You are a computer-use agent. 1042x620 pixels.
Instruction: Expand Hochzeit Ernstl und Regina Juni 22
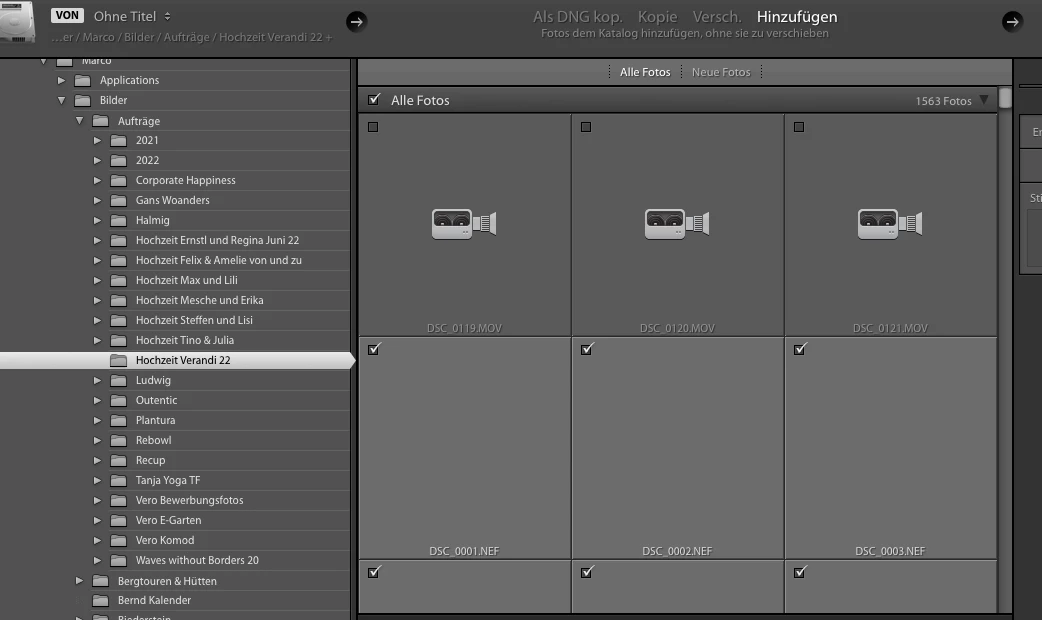point(97,240)
